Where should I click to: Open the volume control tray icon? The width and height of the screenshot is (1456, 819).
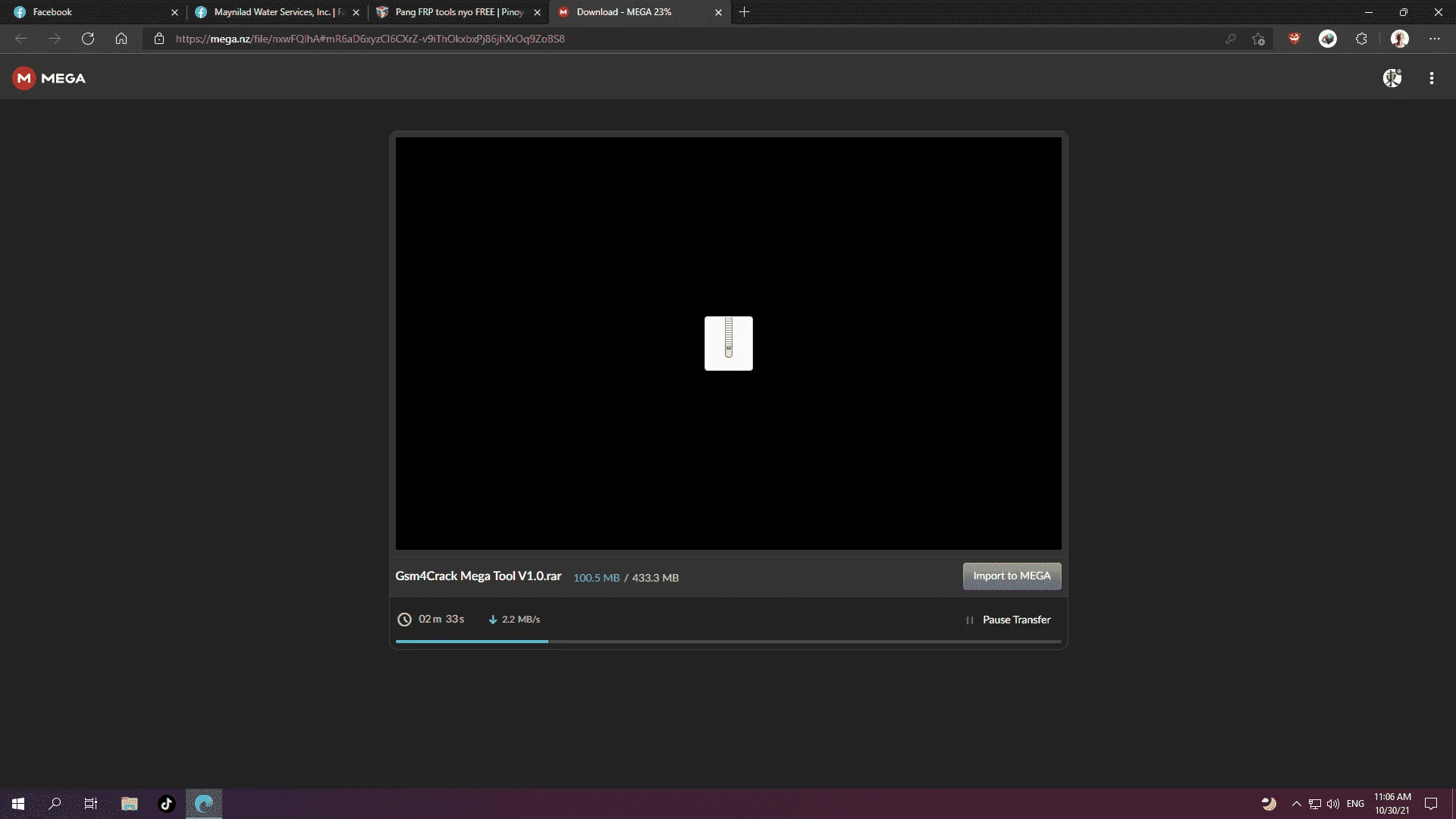tap(1332, 804)
